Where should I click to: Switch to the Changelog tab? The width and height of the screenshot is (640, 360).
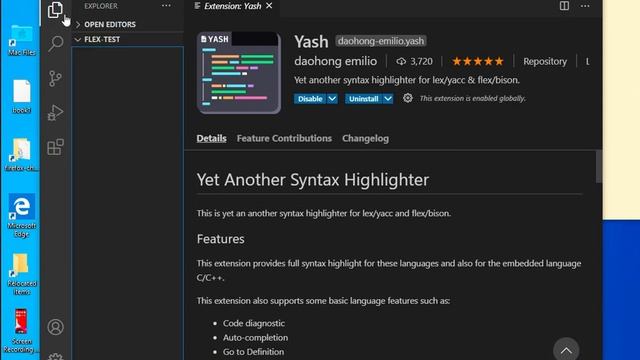[x=365, y=138]
